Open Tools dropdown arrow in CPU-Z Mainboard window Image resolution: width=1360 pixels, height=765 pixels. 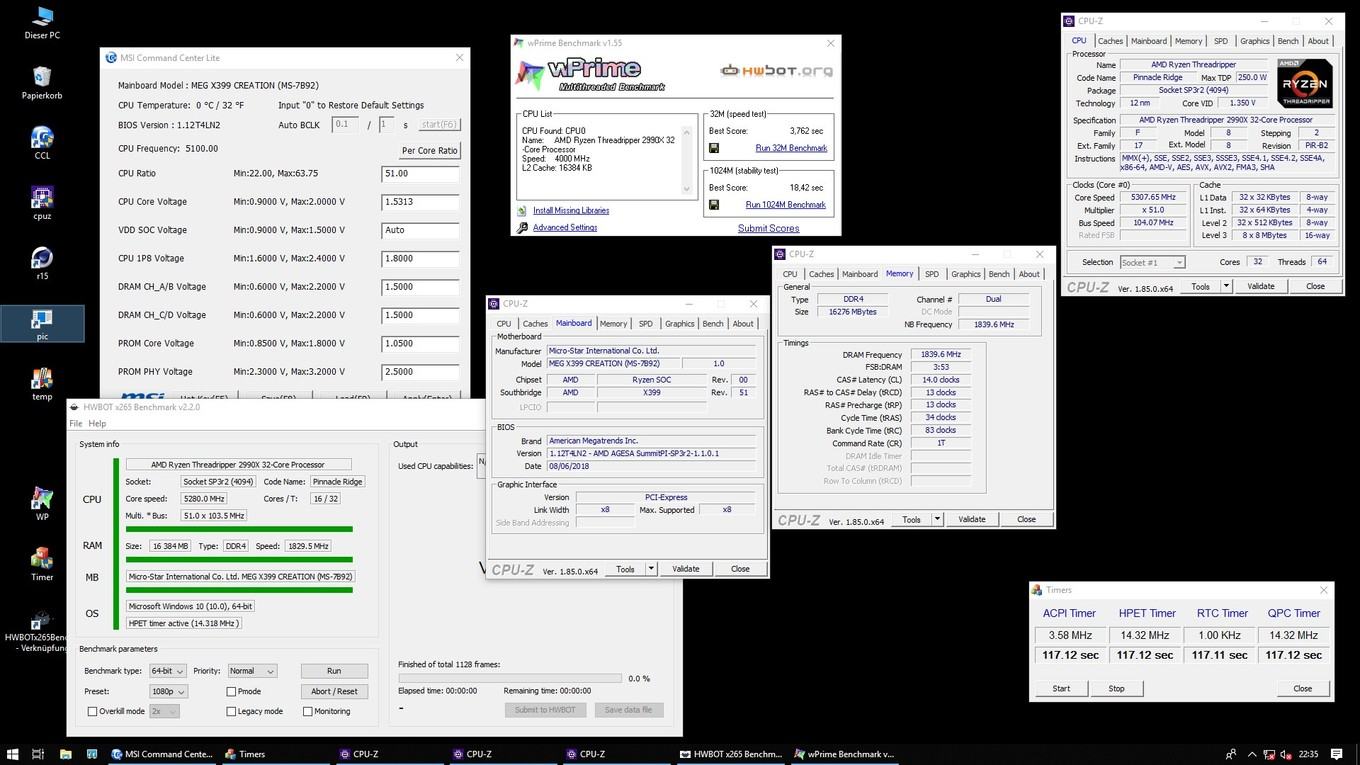pos(651,569)
